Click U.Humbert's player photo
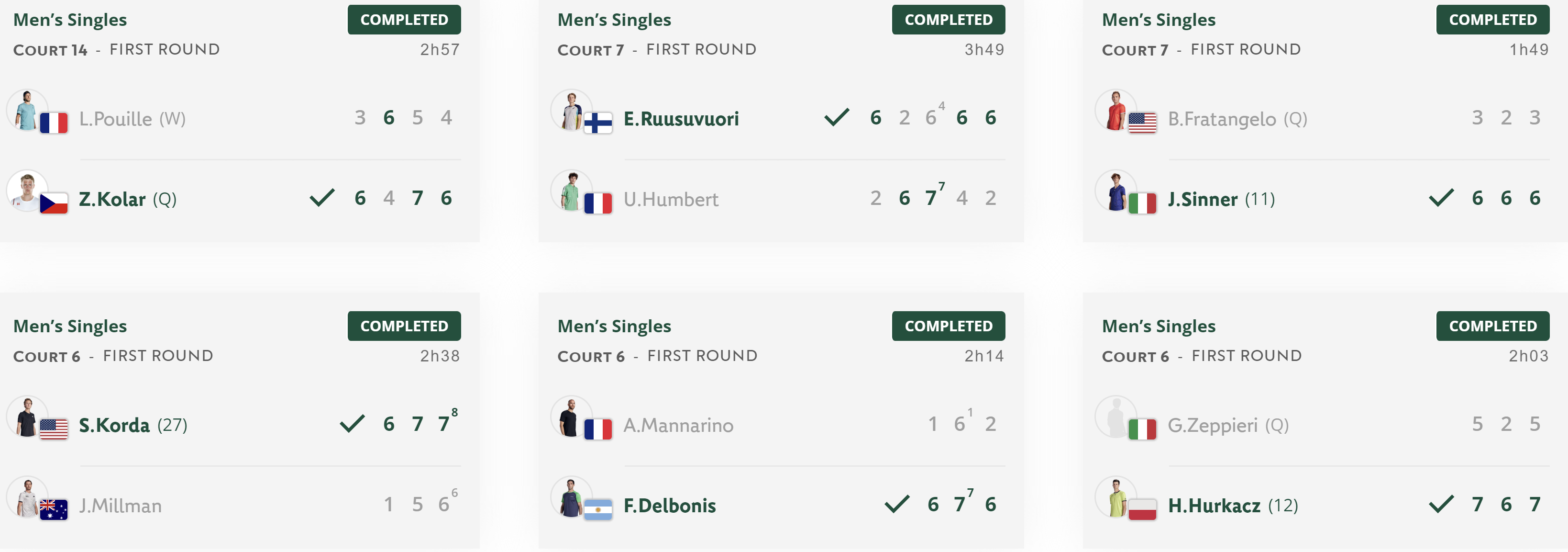1568x552 pixels. pos(571,191)
